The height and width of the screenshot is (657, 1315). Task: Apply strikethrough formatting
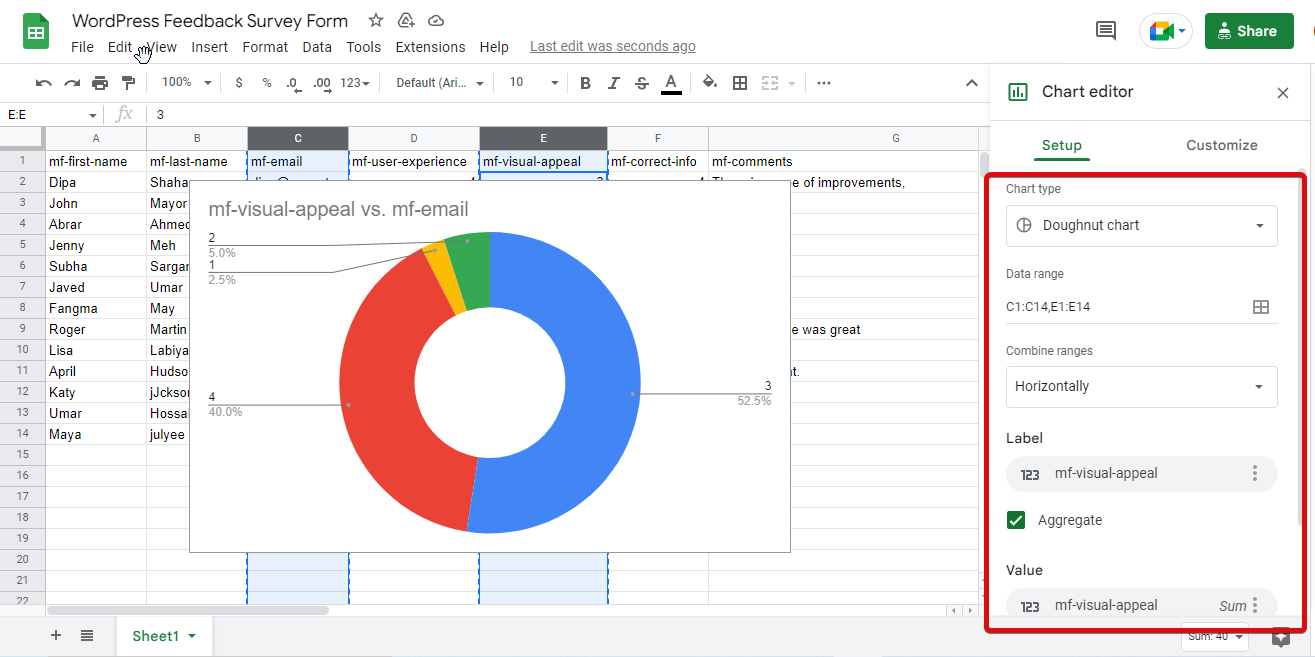click(642, 83)
